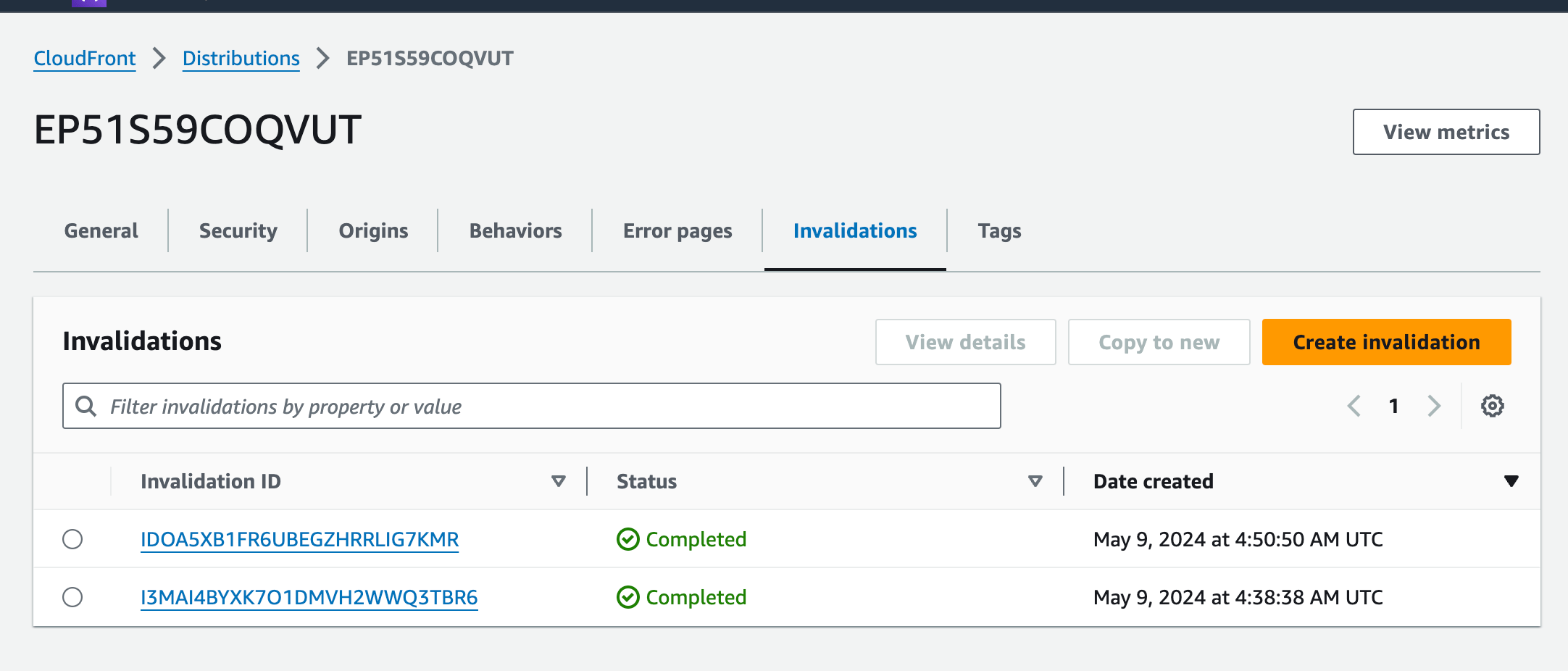The width and height of the screenshot is (1568, 671).
Task: Open the CloudFront breadcrumb link
Action: [85, 58]
